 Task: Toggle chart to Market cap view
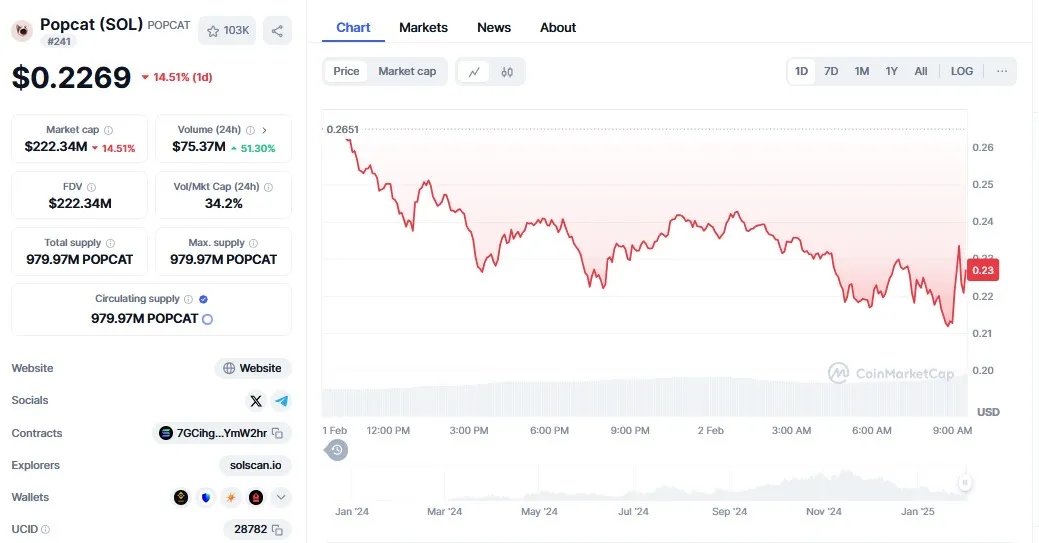pos(407,72)
